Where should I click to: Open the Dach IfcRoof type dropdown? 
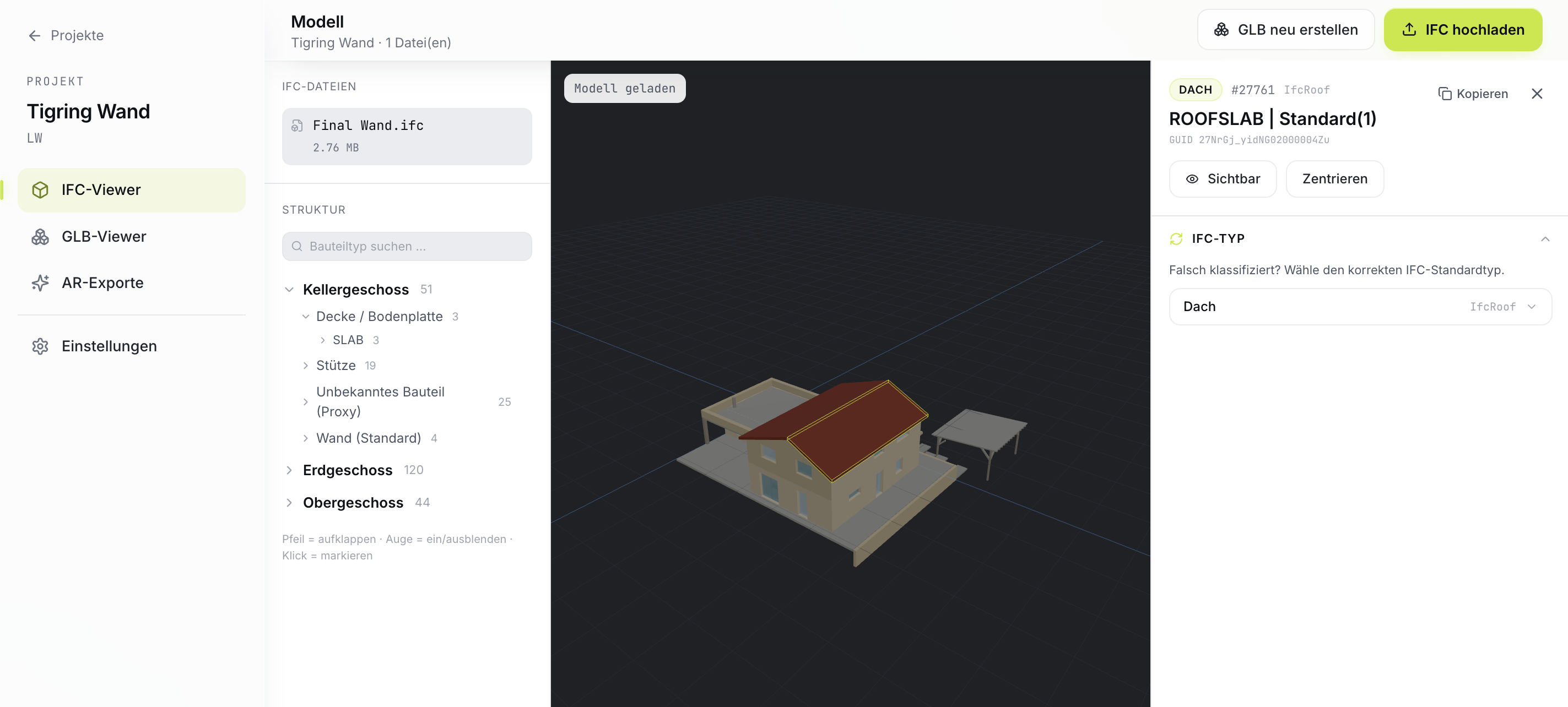click(1360, 307)
